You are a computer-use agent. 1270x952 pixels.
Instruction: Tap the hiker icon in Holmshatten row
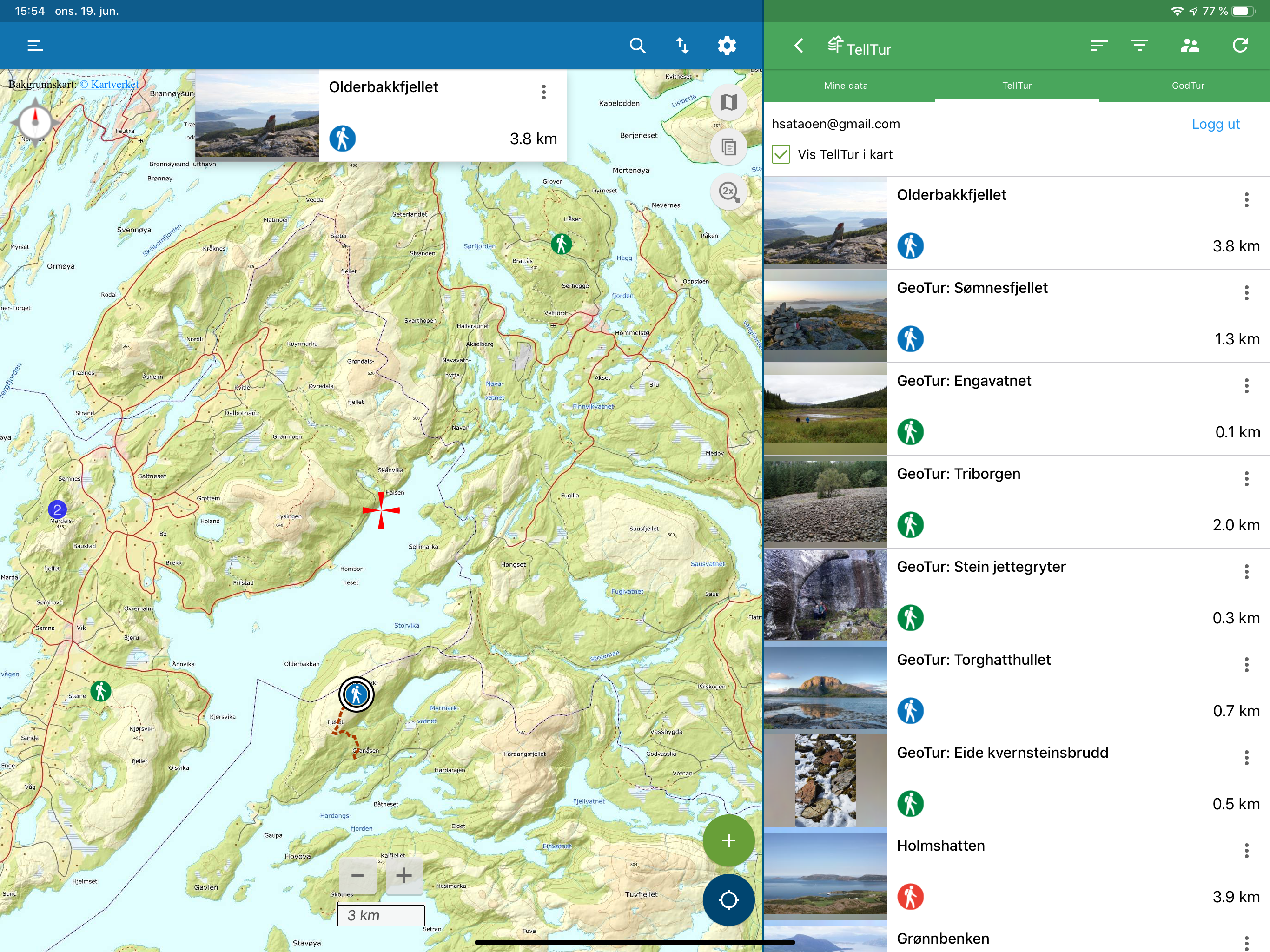pos(911,897)
